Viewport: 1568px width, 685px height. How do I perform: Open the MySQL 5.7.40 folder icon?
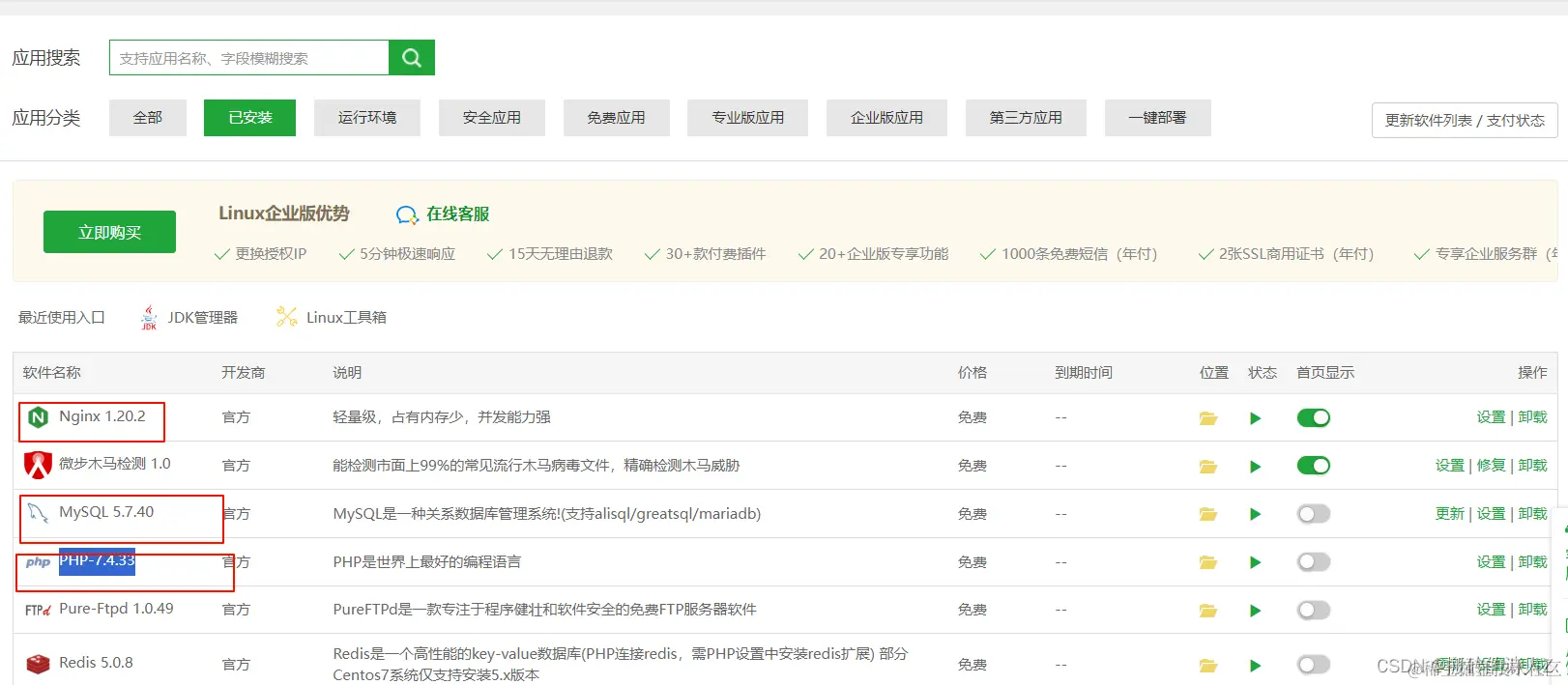pyautogui.click(x=1208, y=514)
